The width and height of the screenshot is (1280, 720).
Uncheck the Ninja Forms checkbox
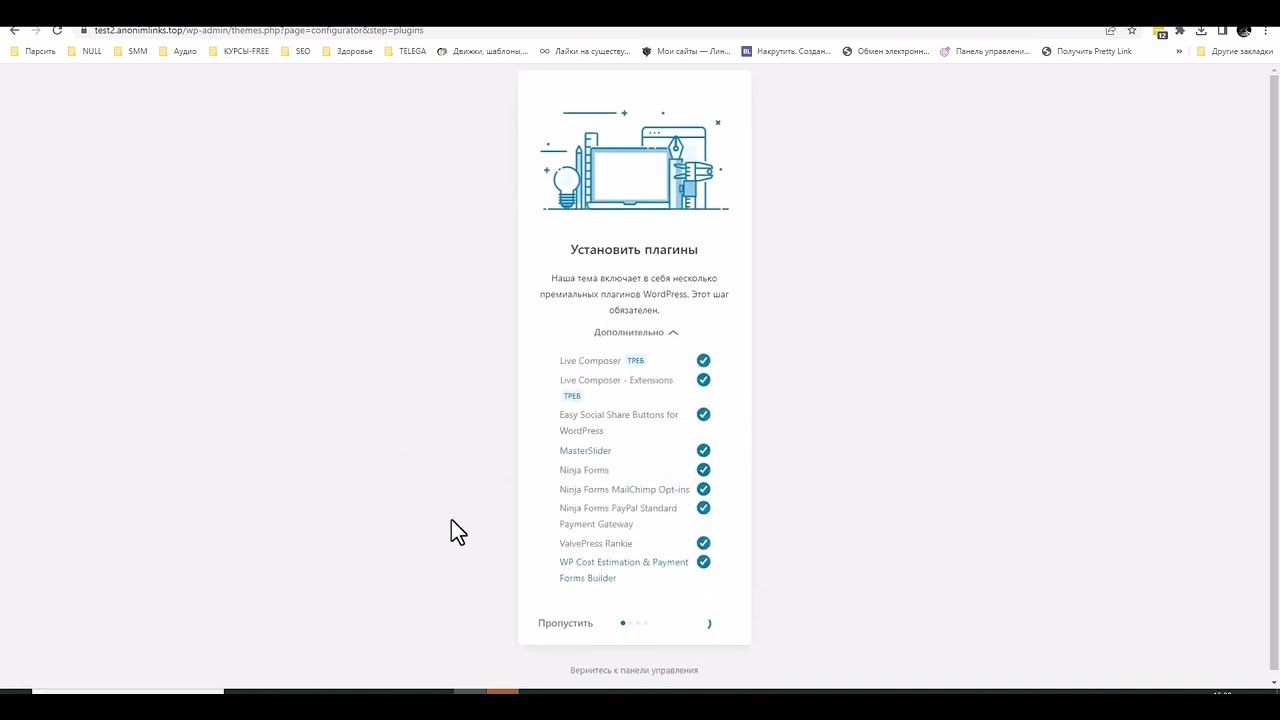(x=703, y=469)
